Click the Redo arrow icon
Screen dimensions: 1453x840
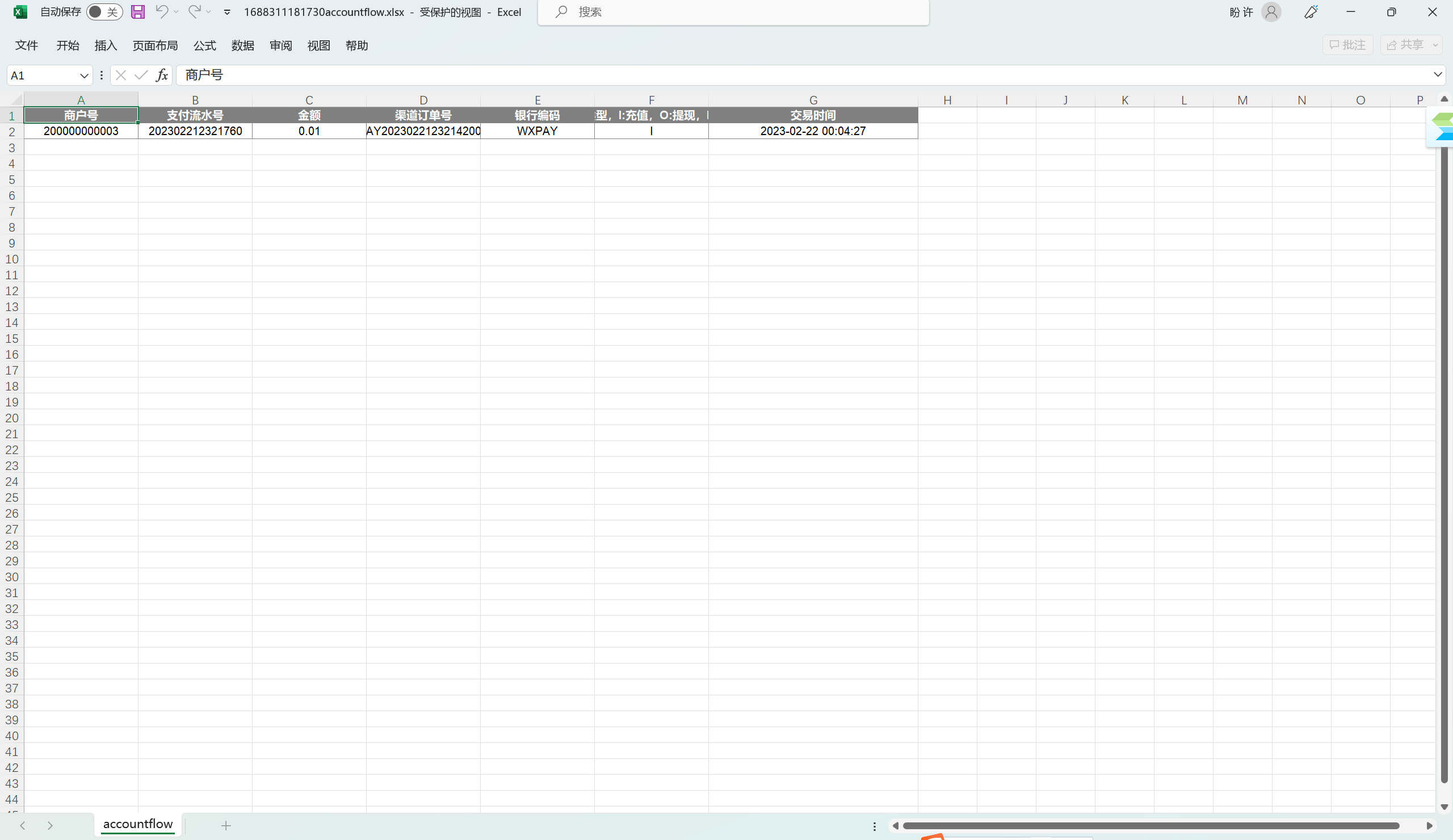pyautogui.click(x=194, y=11)
